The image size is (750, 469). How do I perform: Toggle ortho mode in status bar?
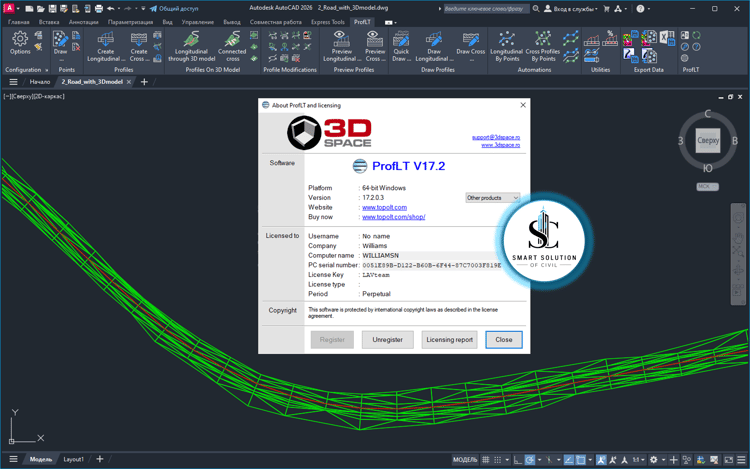(518, 459)
